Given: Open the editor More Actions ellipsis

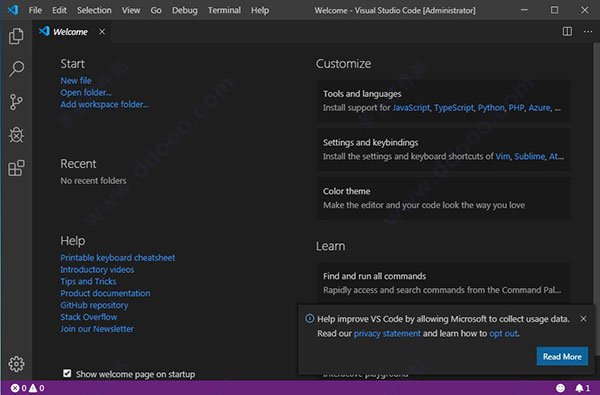Looking at the screenshot, I should 588,31.
